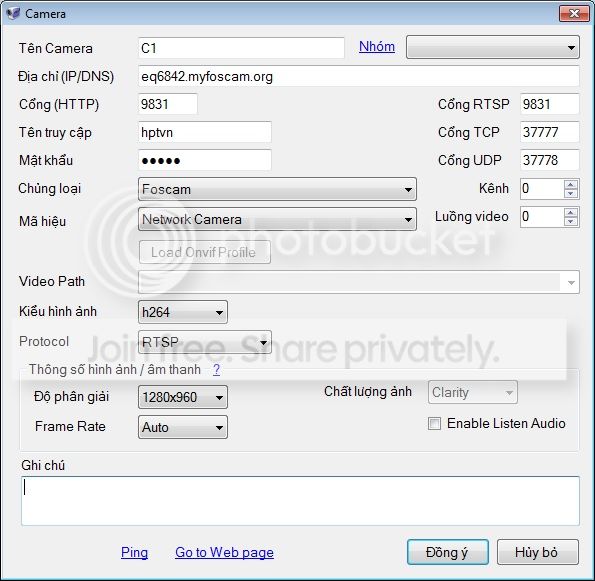Increase the Kênh value with up arrow
Viewport: 595px width, 581px height.
(x=571, y=184)
